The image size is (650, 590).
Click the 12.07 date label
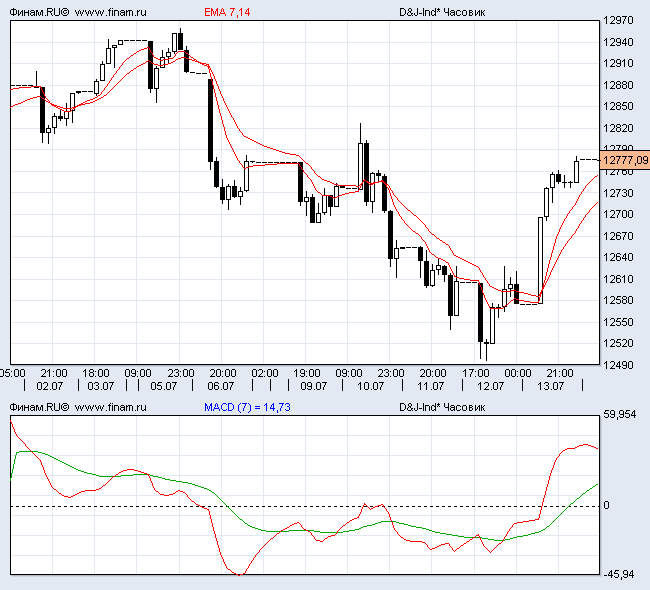pos(490,386)
